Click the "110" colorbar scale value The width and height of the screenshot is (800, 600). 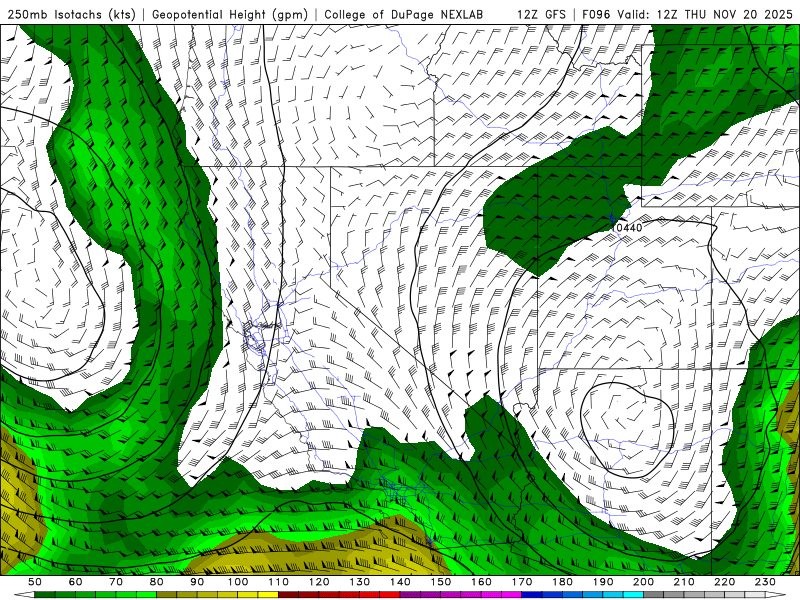point(279,582)
